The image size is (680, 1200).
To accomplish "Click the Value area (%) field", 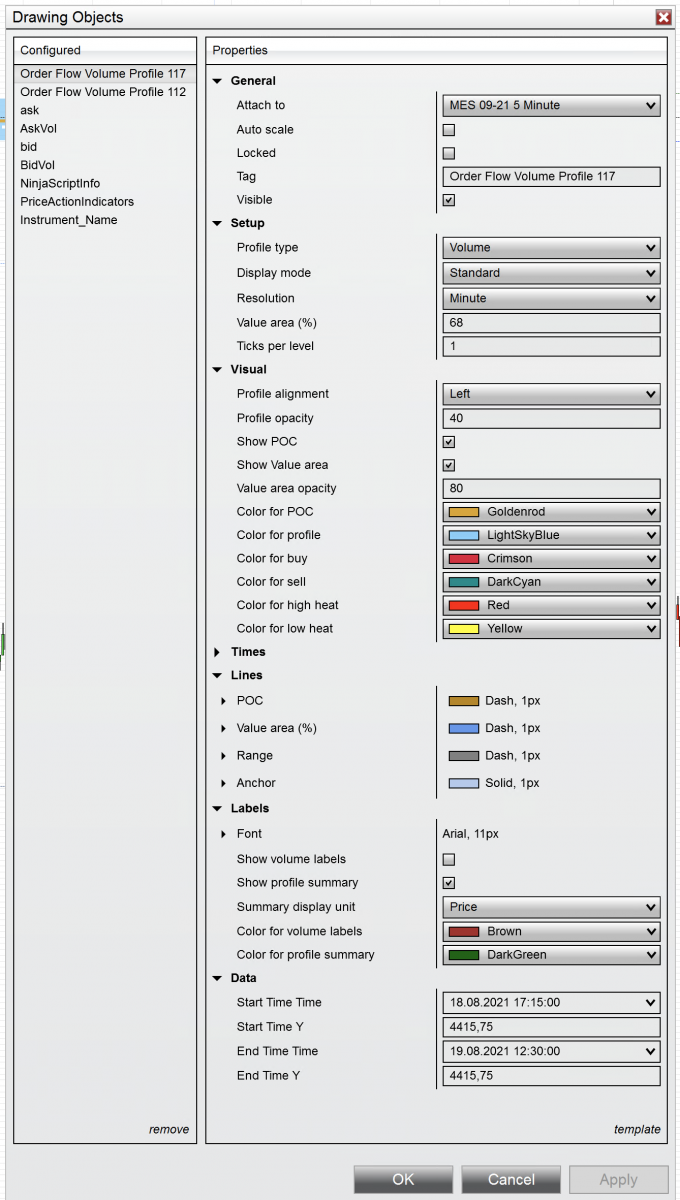I will [551, 323].
